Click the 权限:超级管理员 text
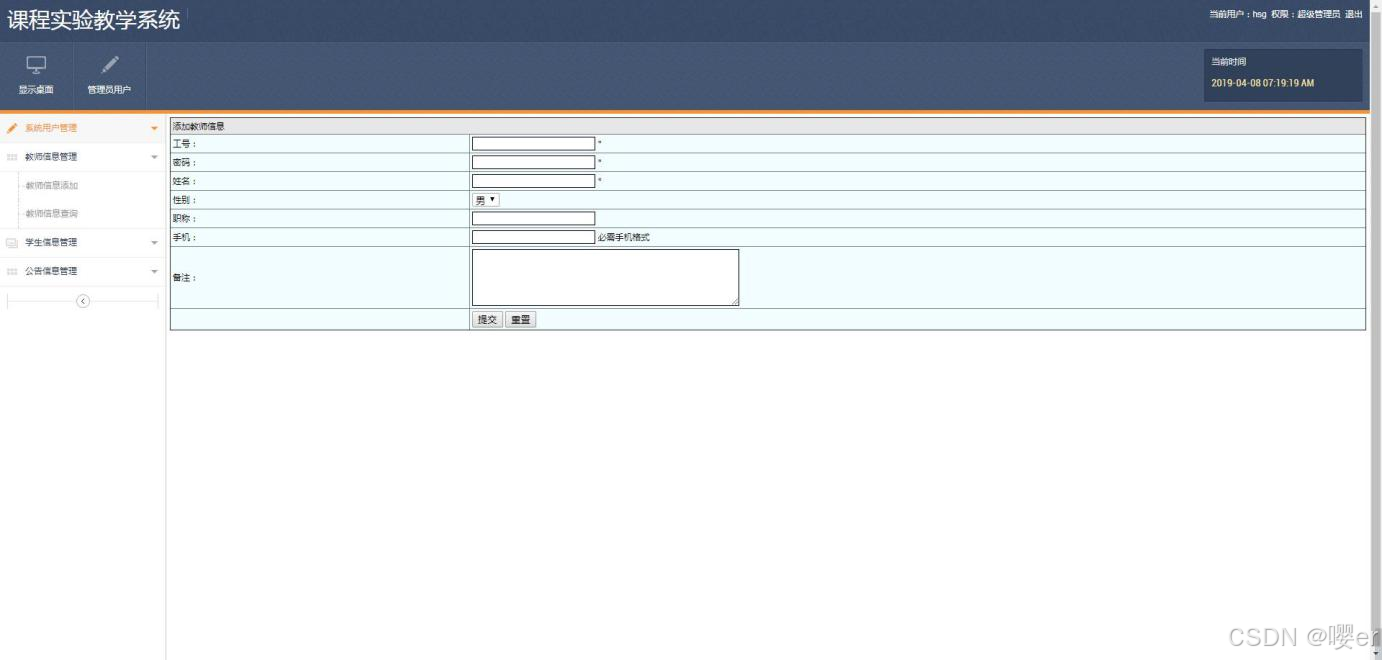Image resolution: width=1382 pixels, height=660 pixels. coord(1305,14)
